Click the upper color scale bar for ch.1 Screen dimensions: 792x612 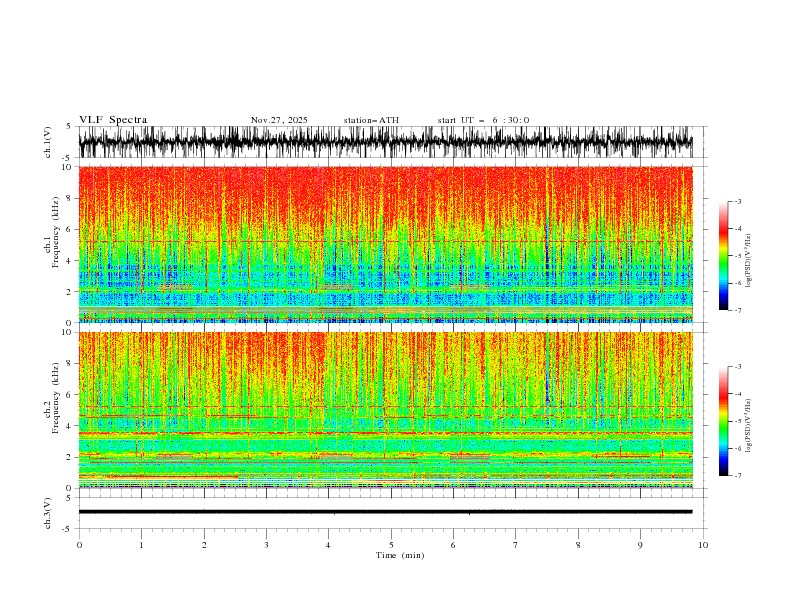[723, 256]
